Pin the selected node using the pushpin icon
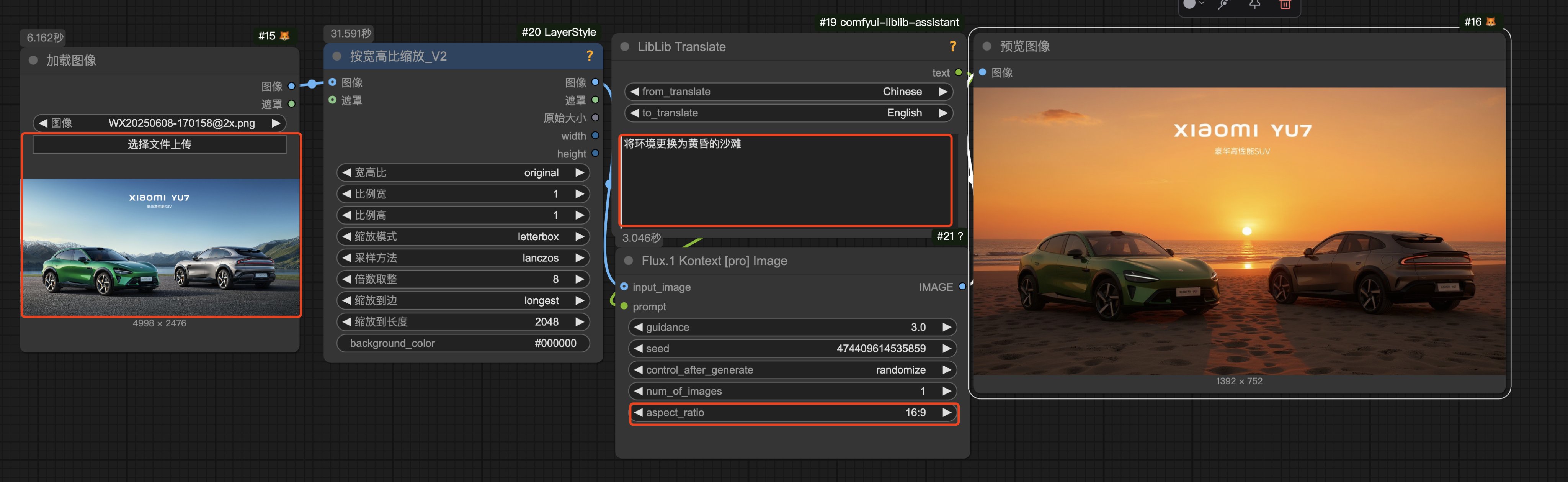Screen dimensions: 1568x482 [x=1254, y=4]
